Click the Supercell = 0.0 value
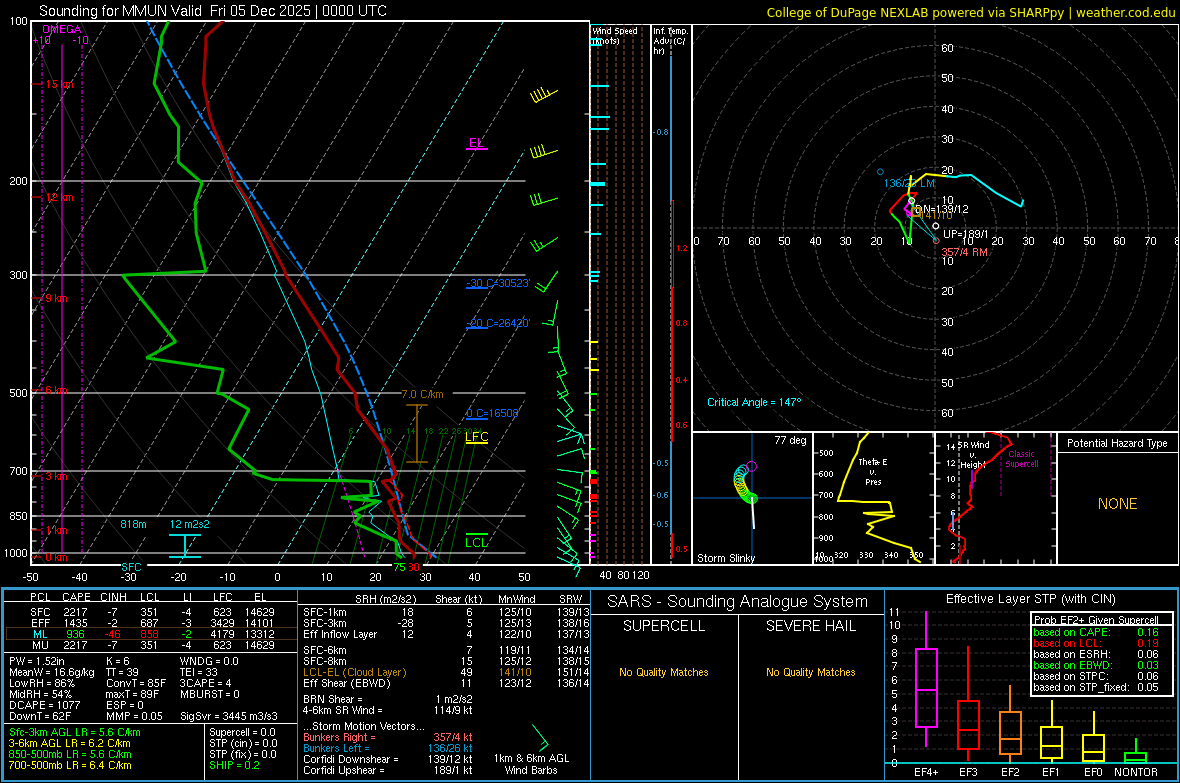The image size is (1180, 783). [242, 732]
